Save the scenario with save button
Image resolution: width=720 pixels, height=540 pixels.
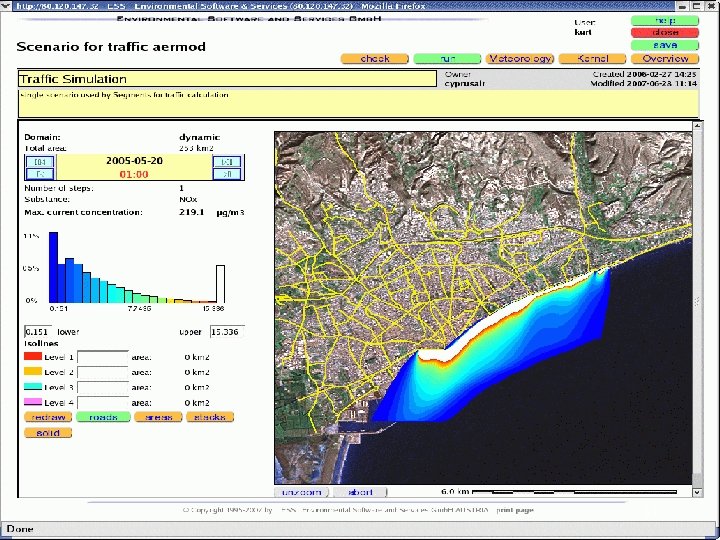[665, 45]
